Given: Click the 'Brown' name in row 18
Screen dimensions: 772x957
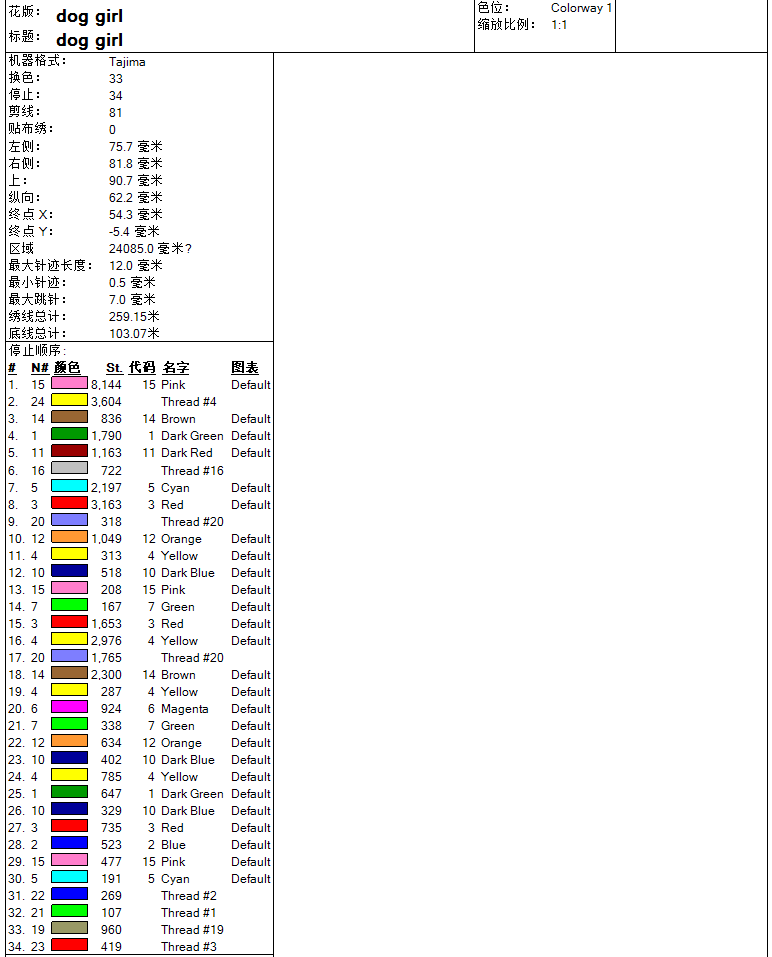Looking at the screenshot, I should pos(178,675).
